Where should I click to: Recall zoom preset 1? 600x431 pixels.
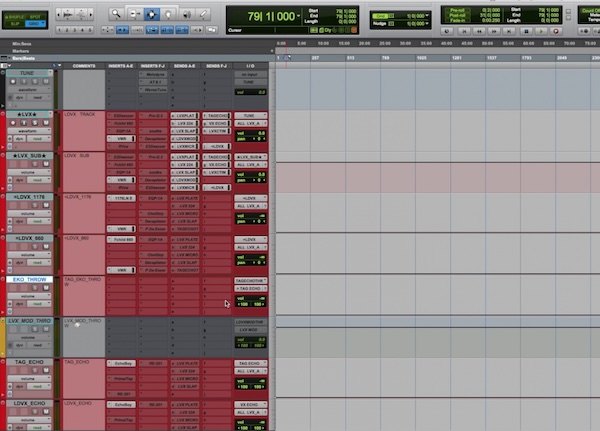59,29
